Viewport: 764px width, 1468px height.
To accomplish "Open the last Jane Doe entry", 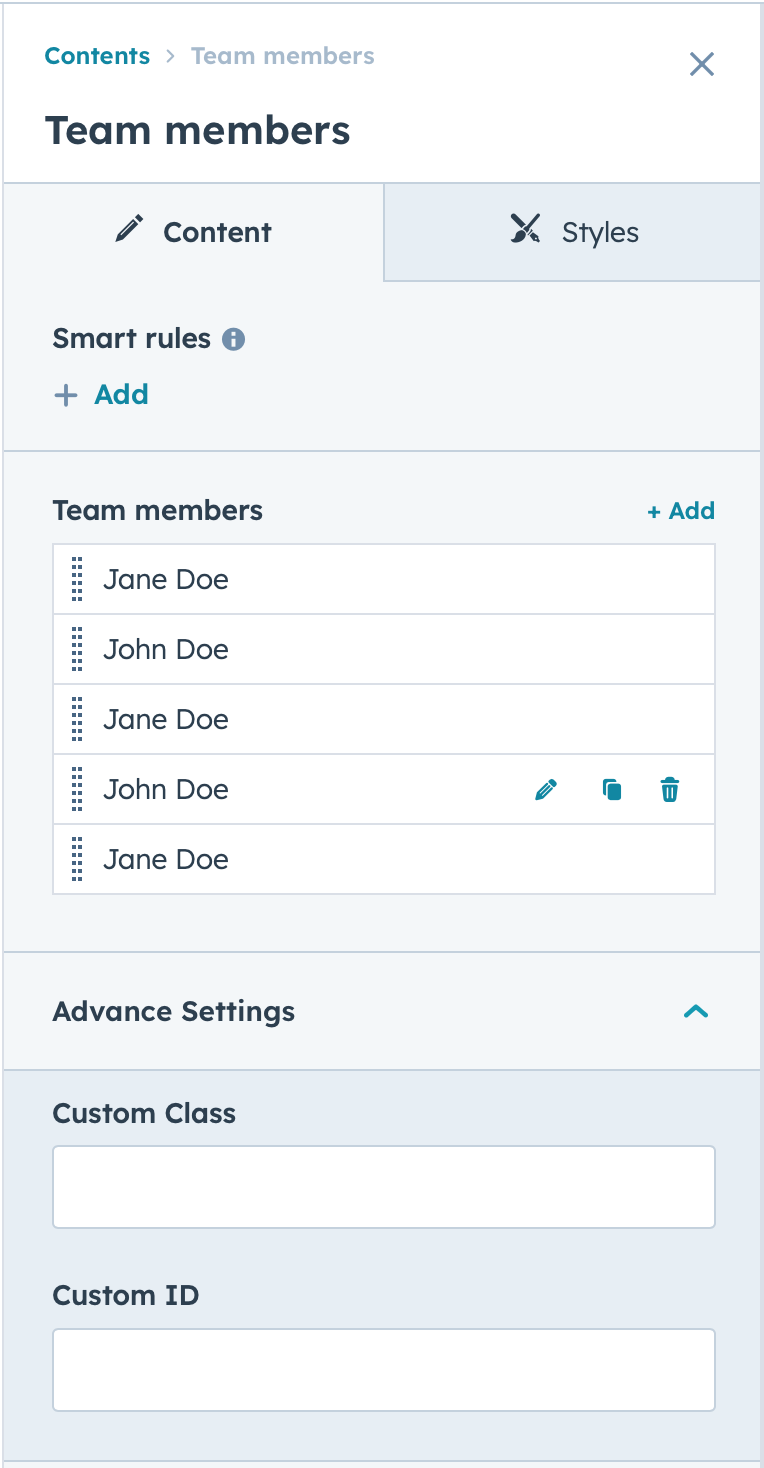I will click(384, 860).
